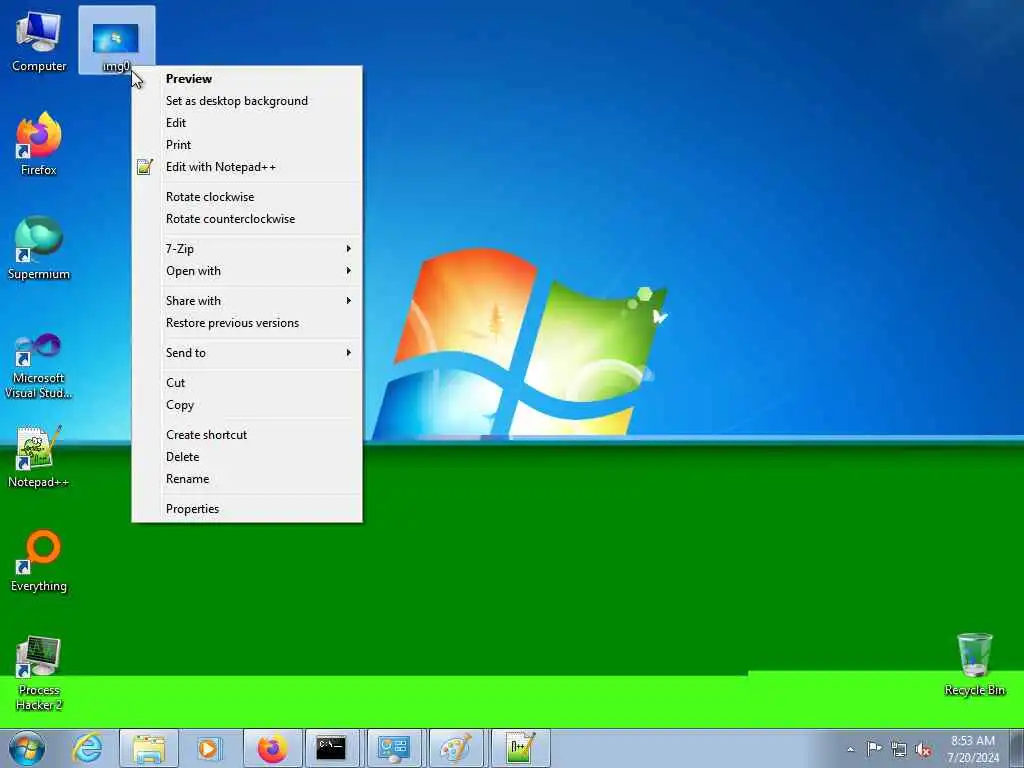Select Copy in the context menu
Image resolution: width=1024 pixels, height=768 pixels.
point(247,405)
